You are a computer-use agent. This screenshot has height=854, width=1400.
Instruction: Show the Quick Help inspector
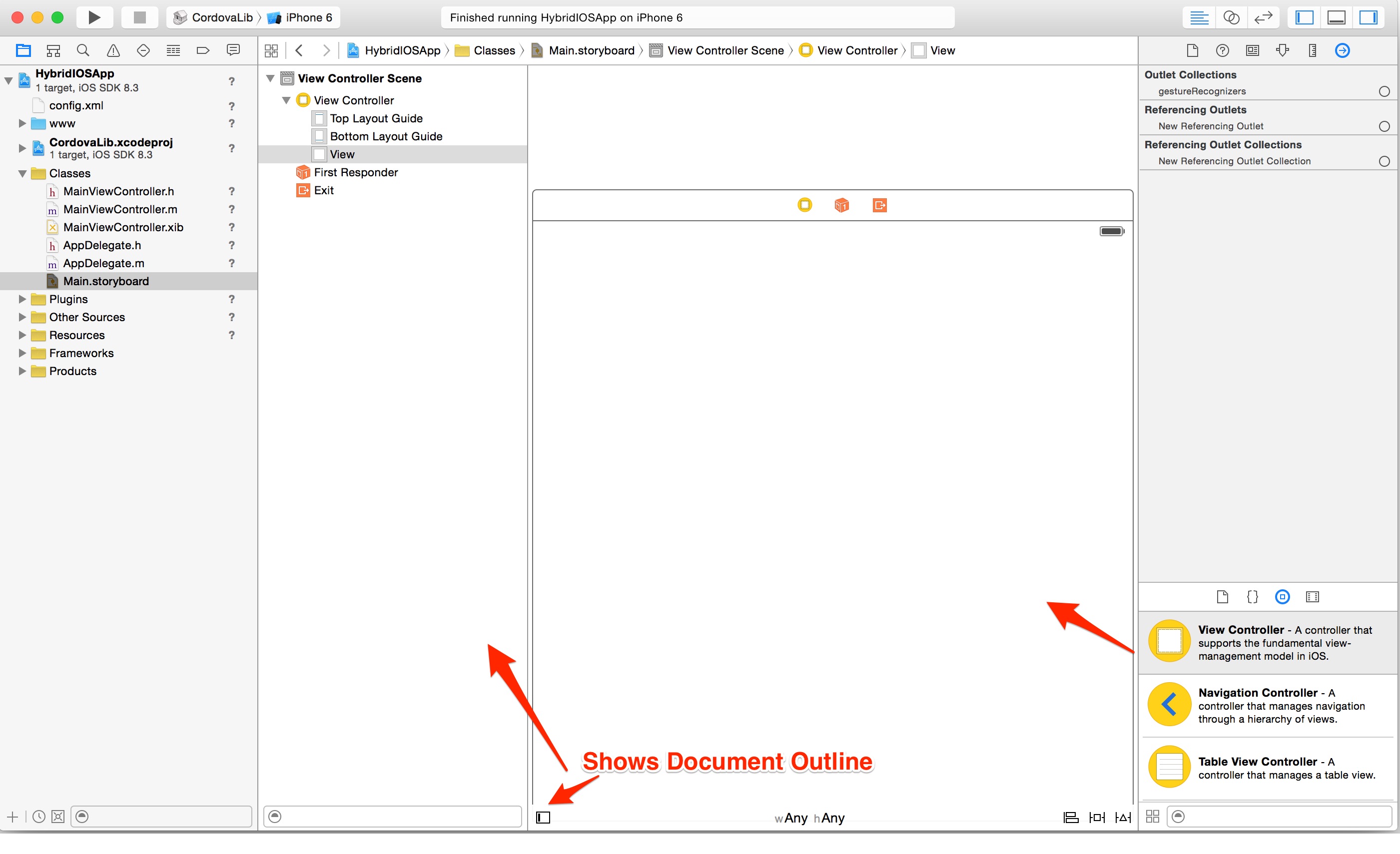(x=1222, y=50)
